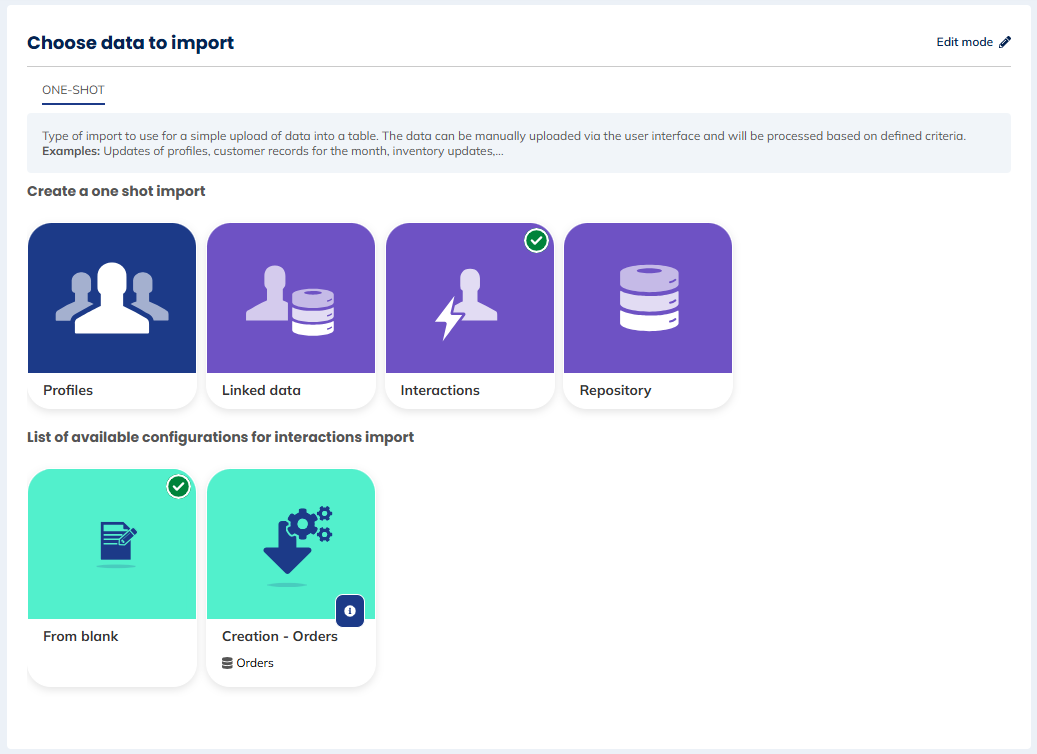1037x754 pixels.
Task: Click the Profiles card label
Action: point(68,390)
